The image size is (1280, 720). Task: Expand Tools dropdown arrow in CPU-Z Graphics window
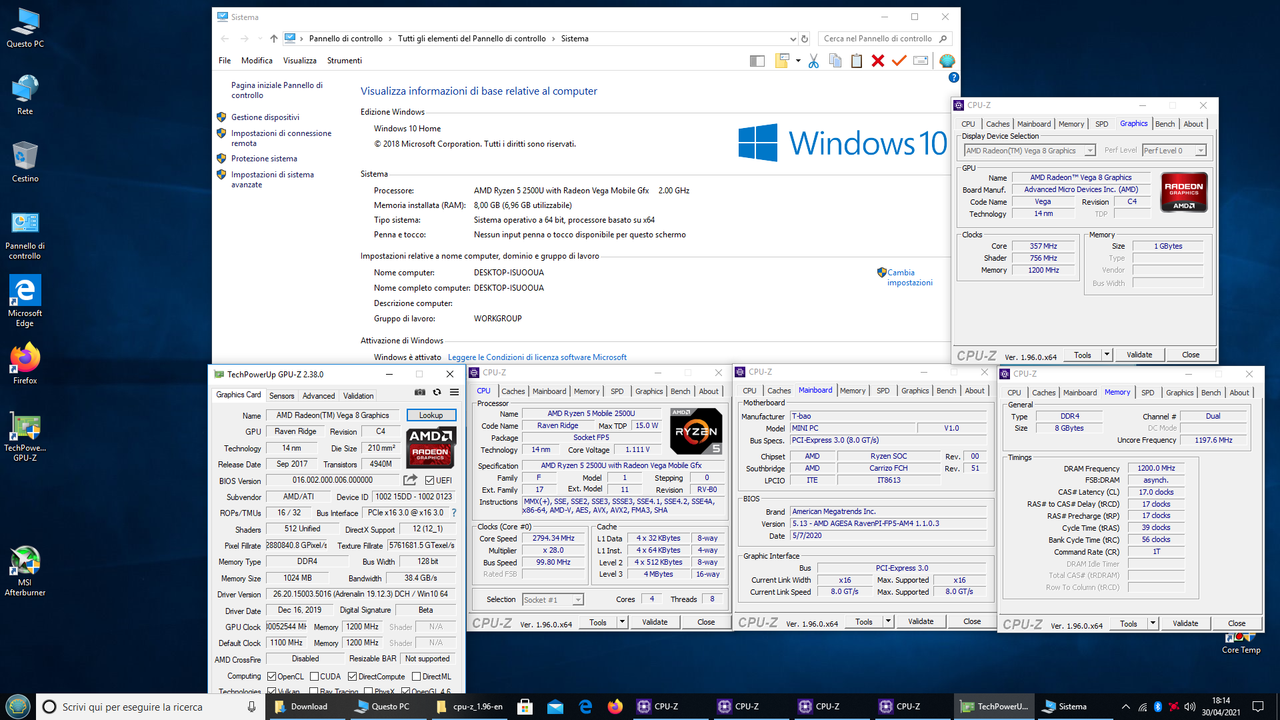tap(1109, 354)
